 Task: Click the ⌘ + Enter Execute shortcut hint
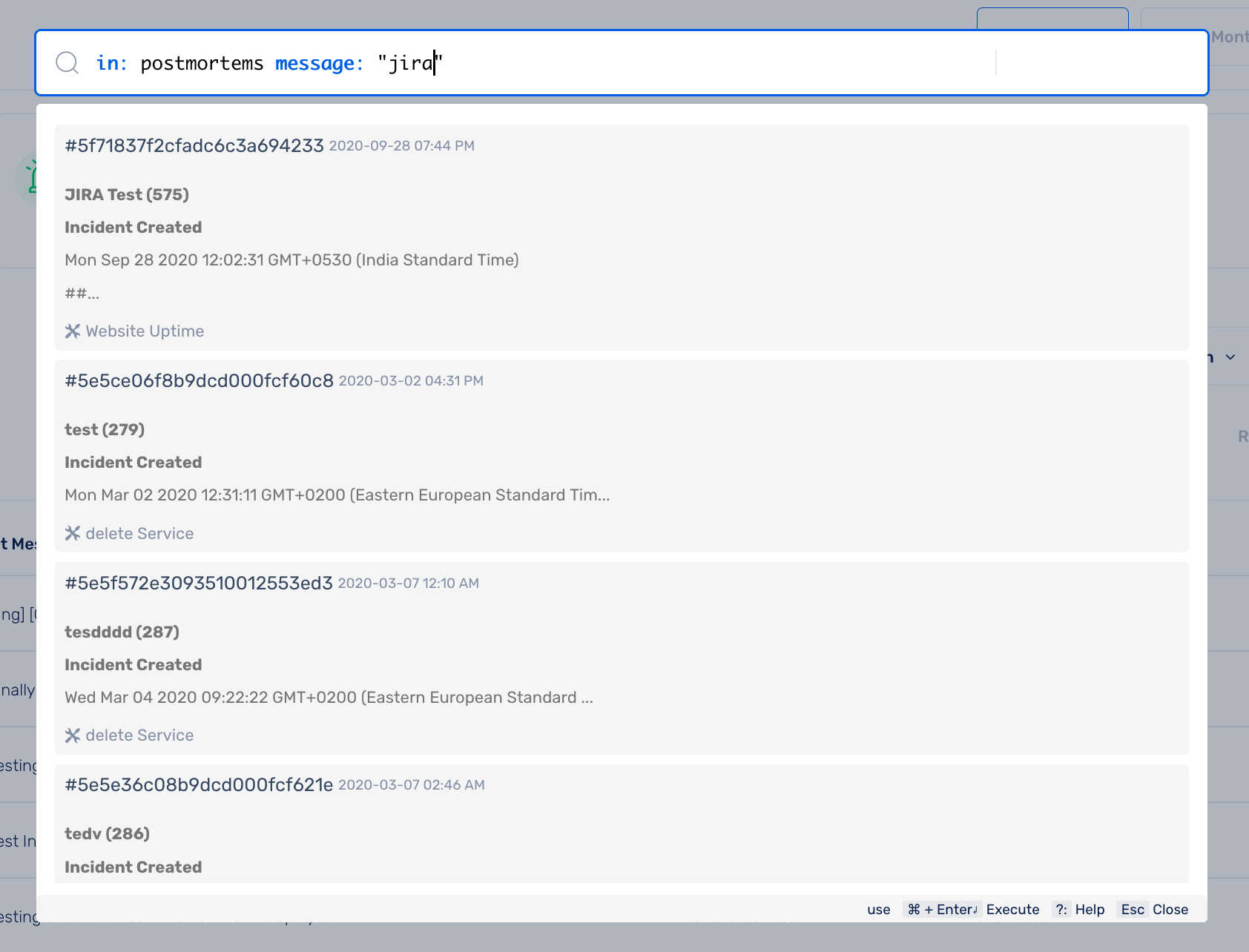[972, 910]
